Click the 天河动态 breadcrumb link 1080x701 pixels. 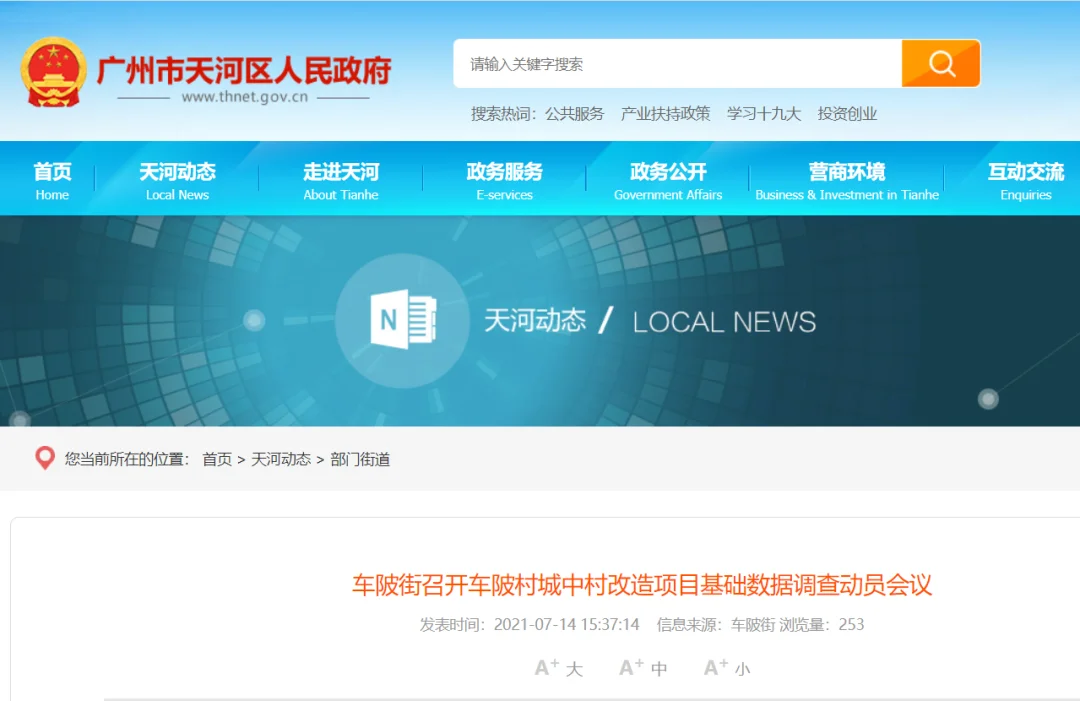(281, 459)
